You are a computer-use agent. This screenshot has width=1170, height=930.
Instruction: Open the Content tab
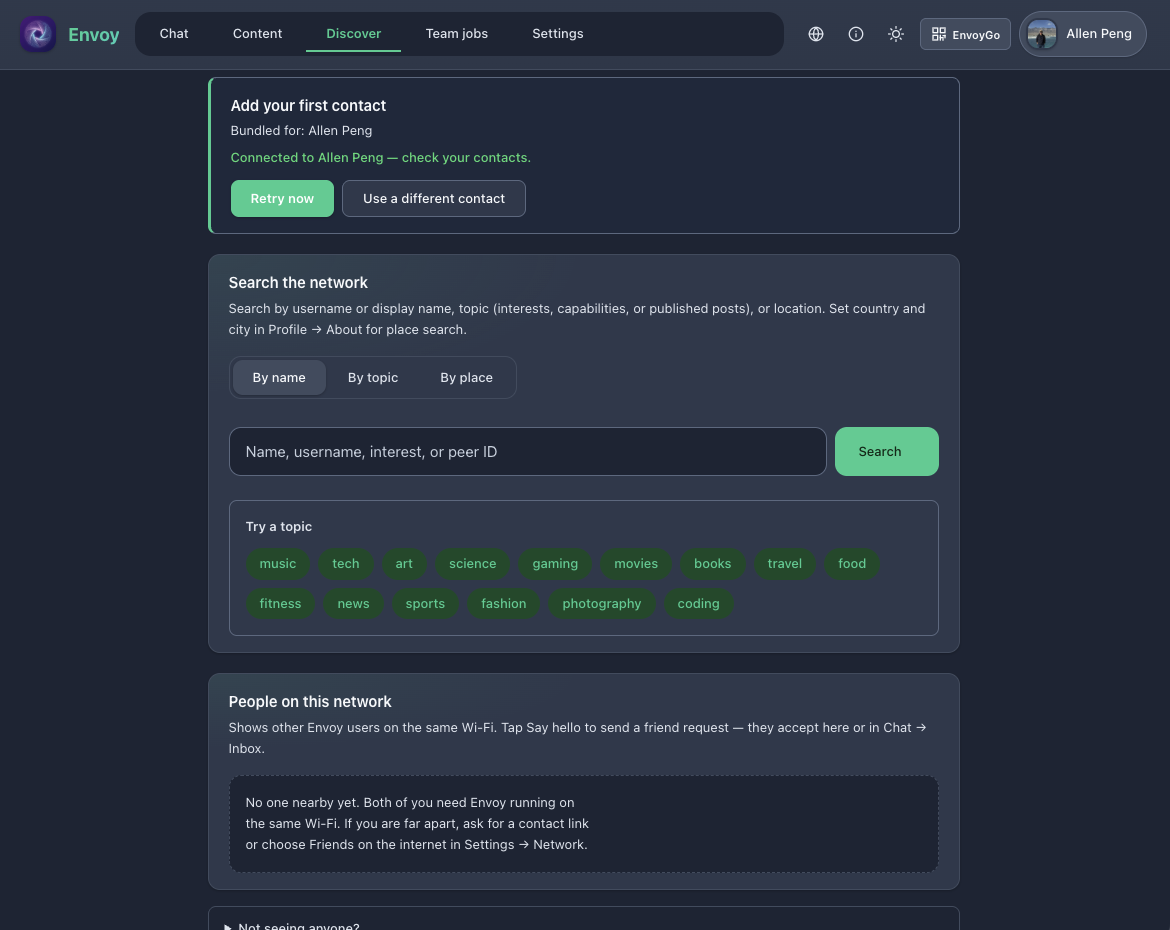click(257, 34)
